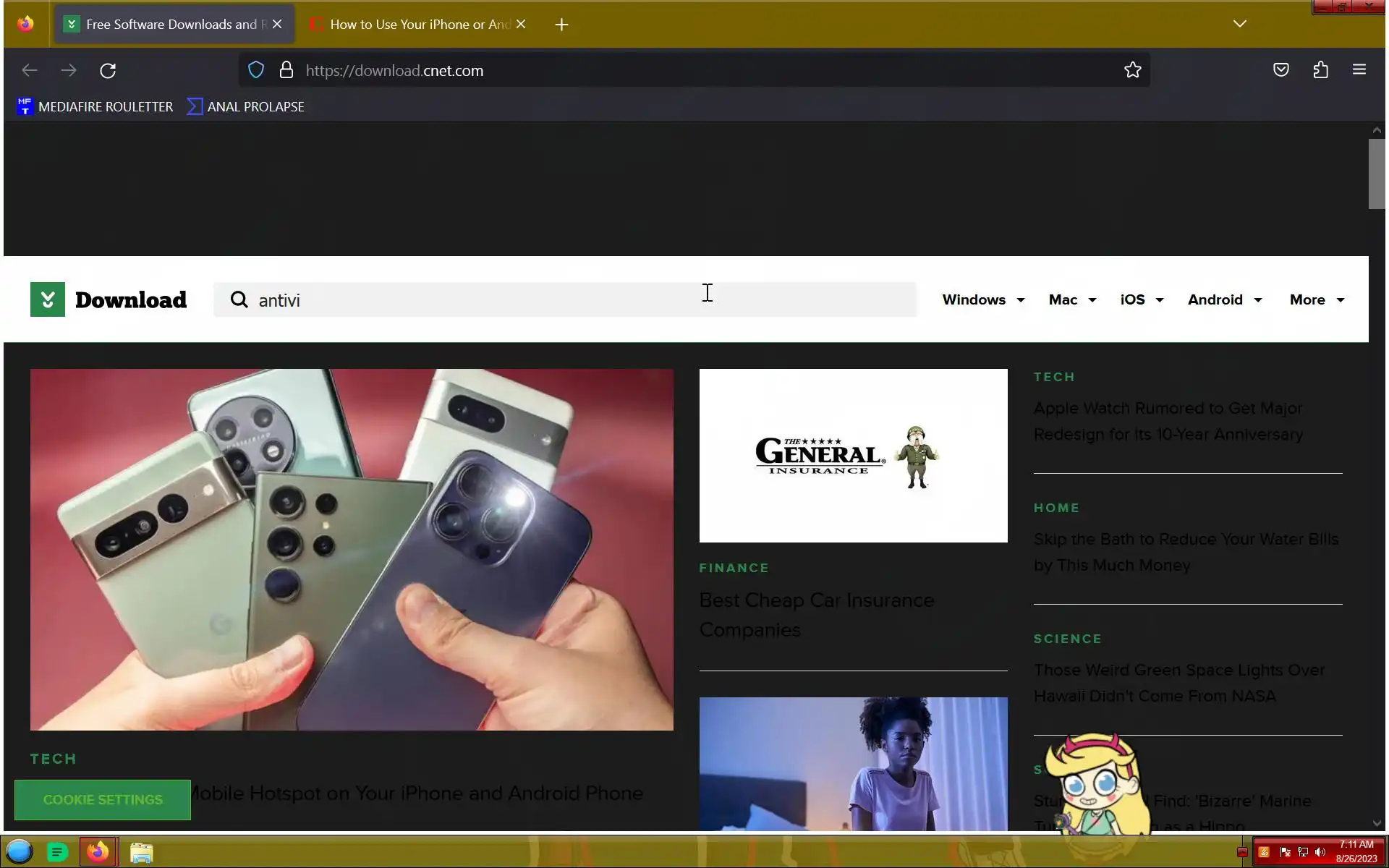Image resolution: width=1389 pixels, height=868 pixels.
Task: Click the green Download logo icon
Action: (48, 299)
